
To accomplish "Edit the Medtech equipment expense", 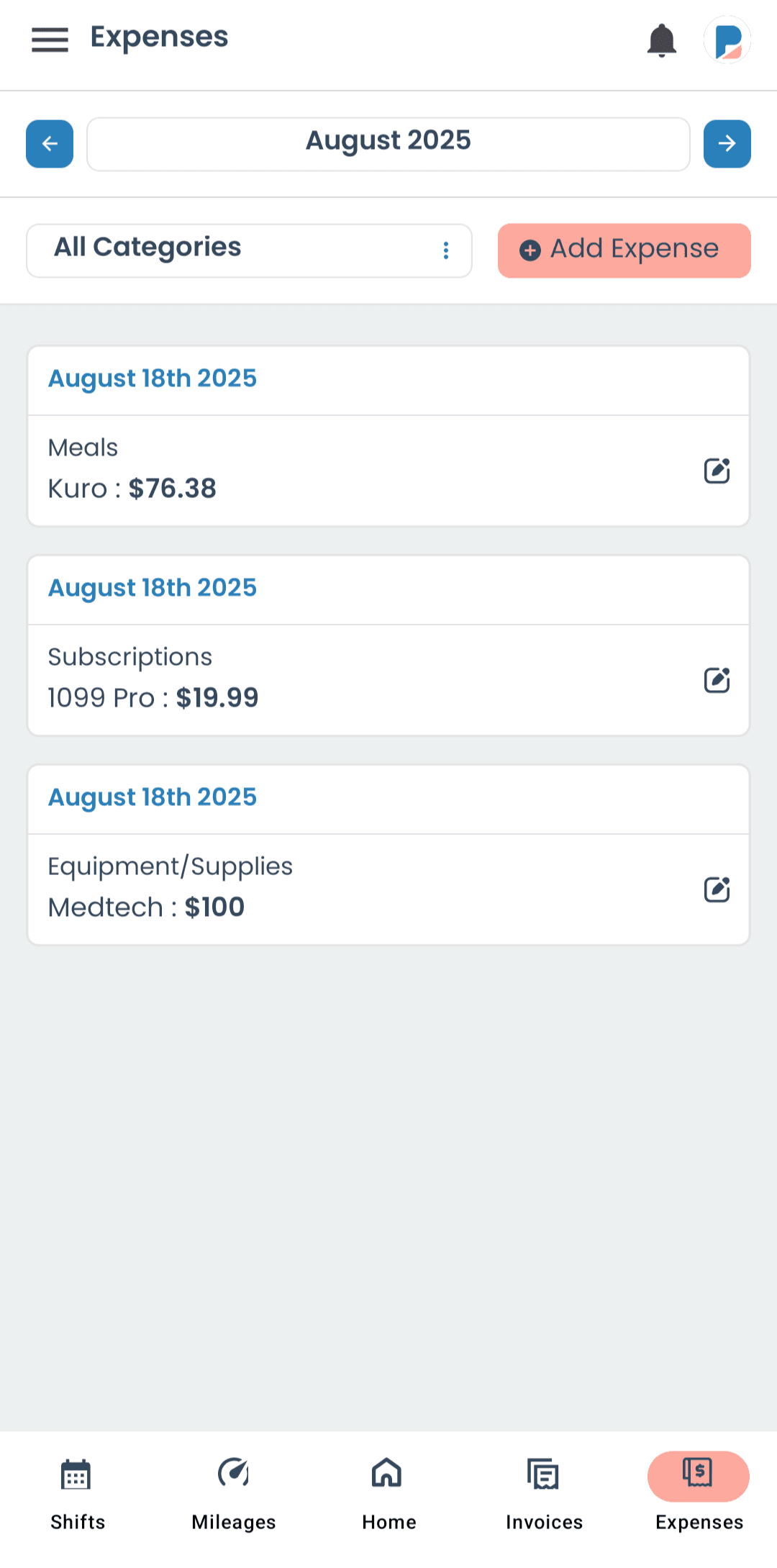I will click(x=717, y=889).
